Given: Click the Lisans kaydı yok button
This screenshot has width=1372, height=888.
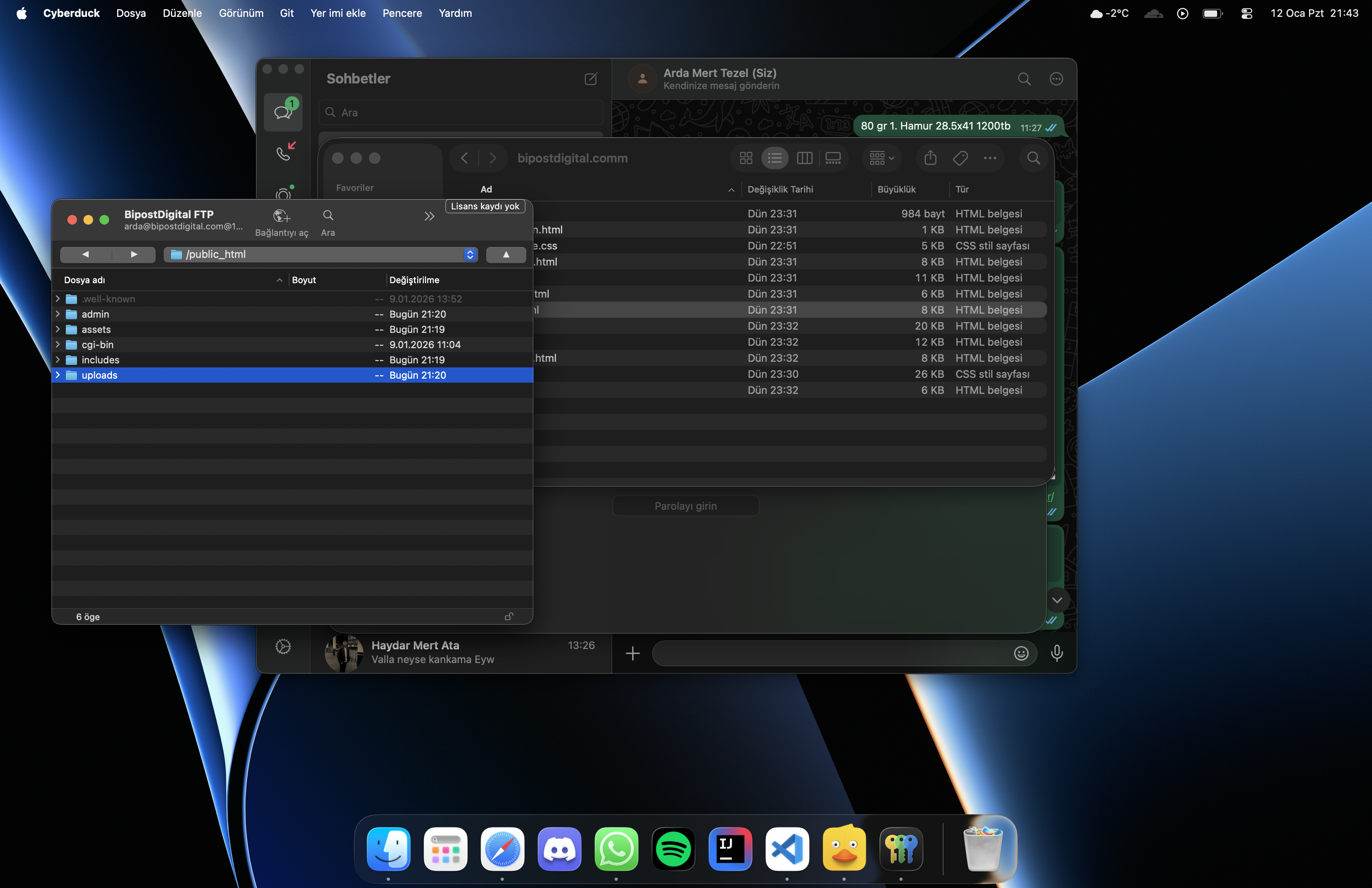Looking at the screenshot, I should coord(485,206).
